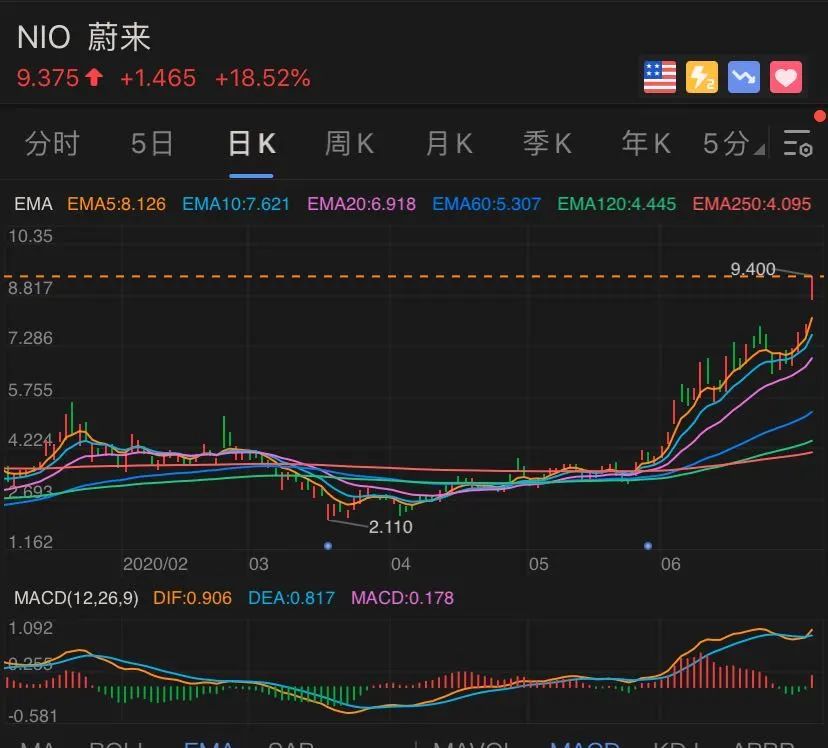The image size is (828, 748).
Task: Open the 季K quarterly candlestick tab
Action: (x=547, y=144)
